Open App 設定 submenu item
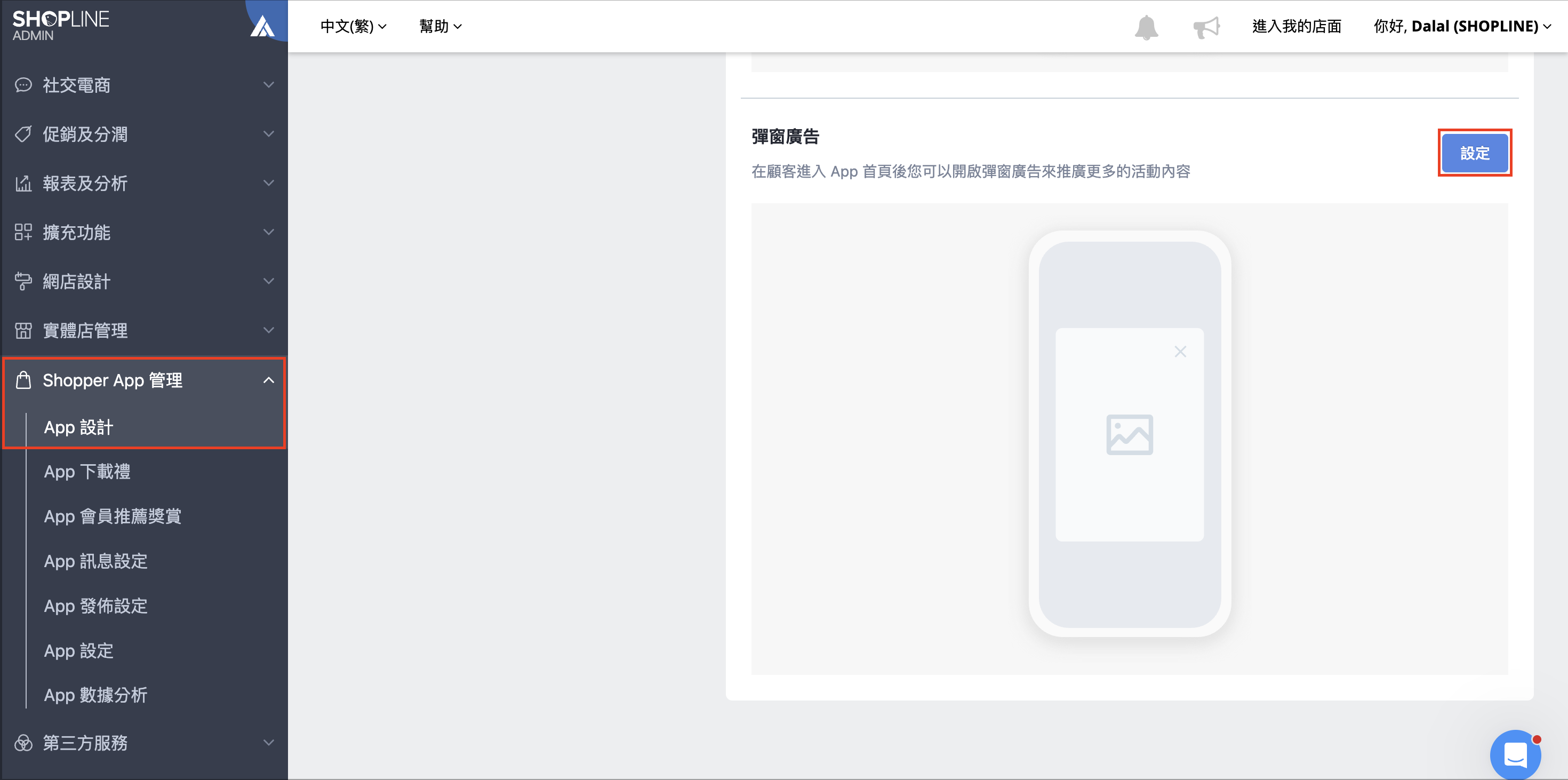 [x=78, y=650]
